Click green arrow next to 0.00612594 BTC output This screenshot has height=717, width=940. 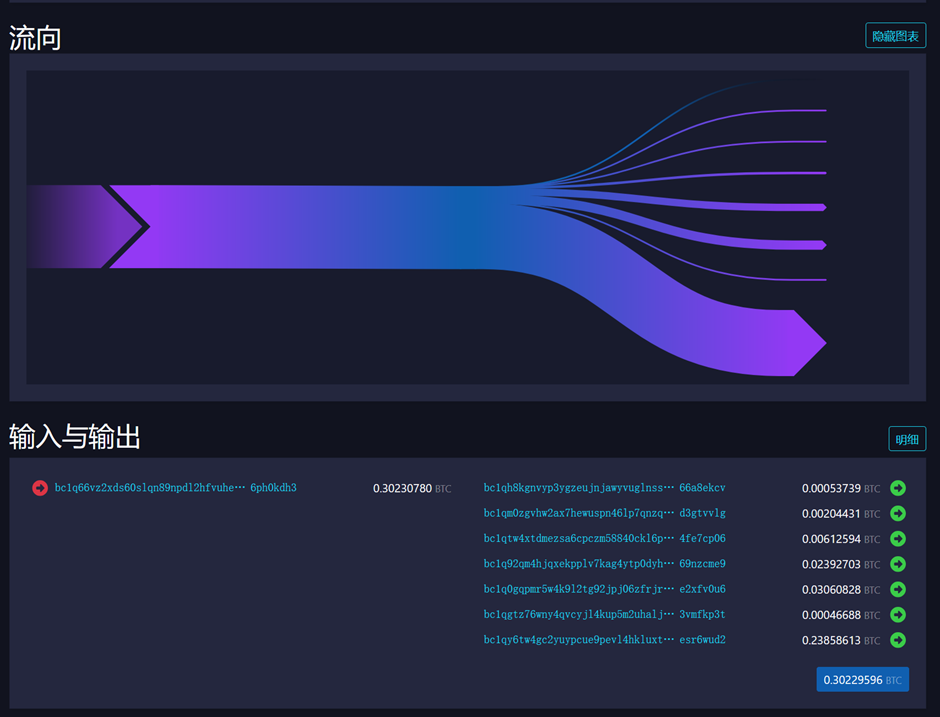pyautogui.click(x=897, y=539)
